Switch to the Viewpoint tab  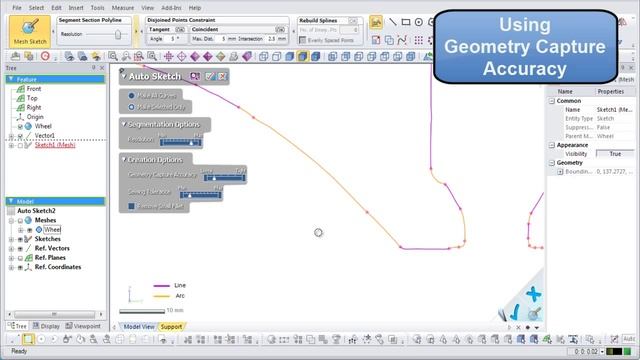(83, 326)
